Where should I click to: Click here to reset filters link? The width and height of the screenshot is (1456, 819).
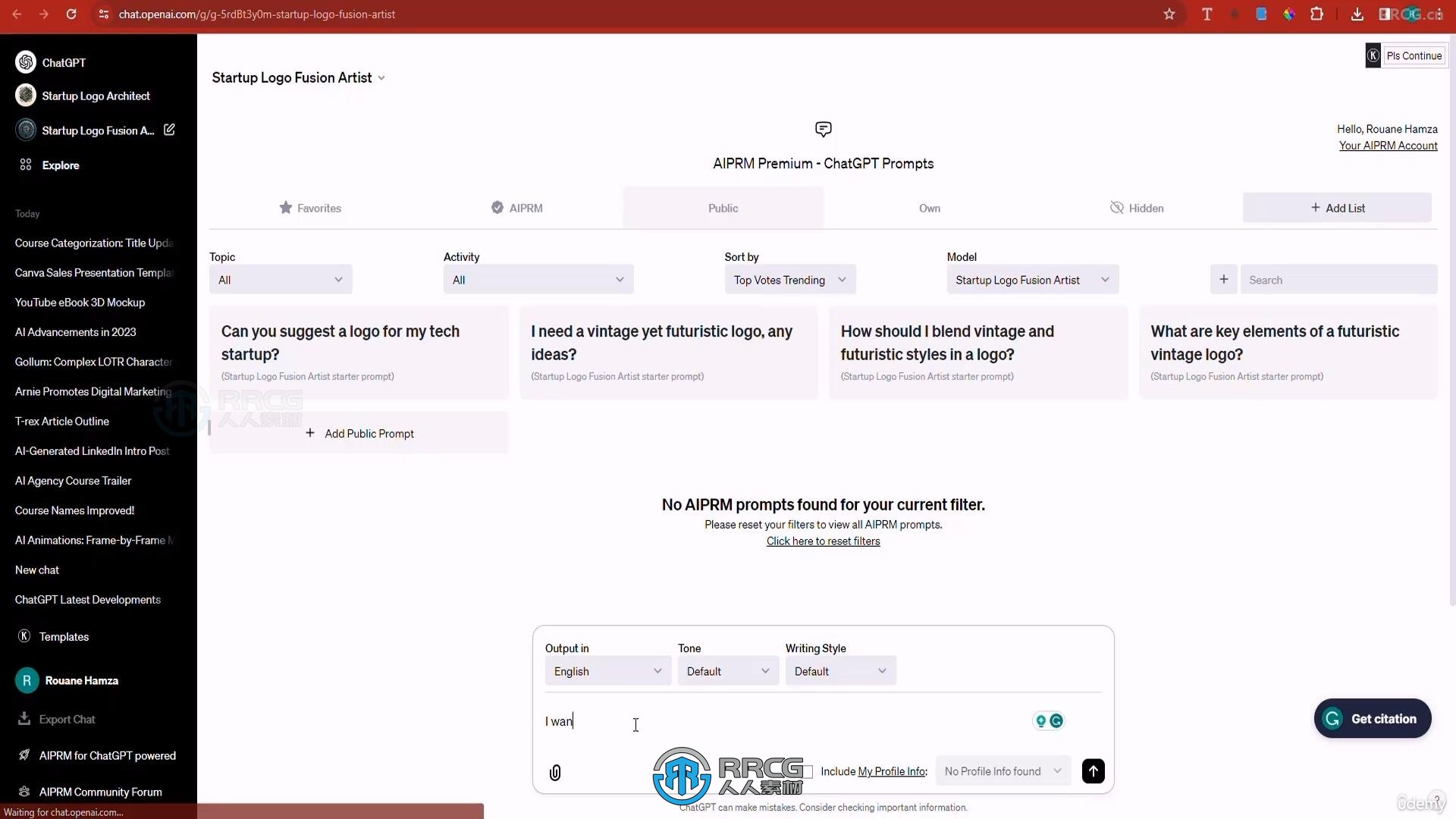click(x=823, y=541)
